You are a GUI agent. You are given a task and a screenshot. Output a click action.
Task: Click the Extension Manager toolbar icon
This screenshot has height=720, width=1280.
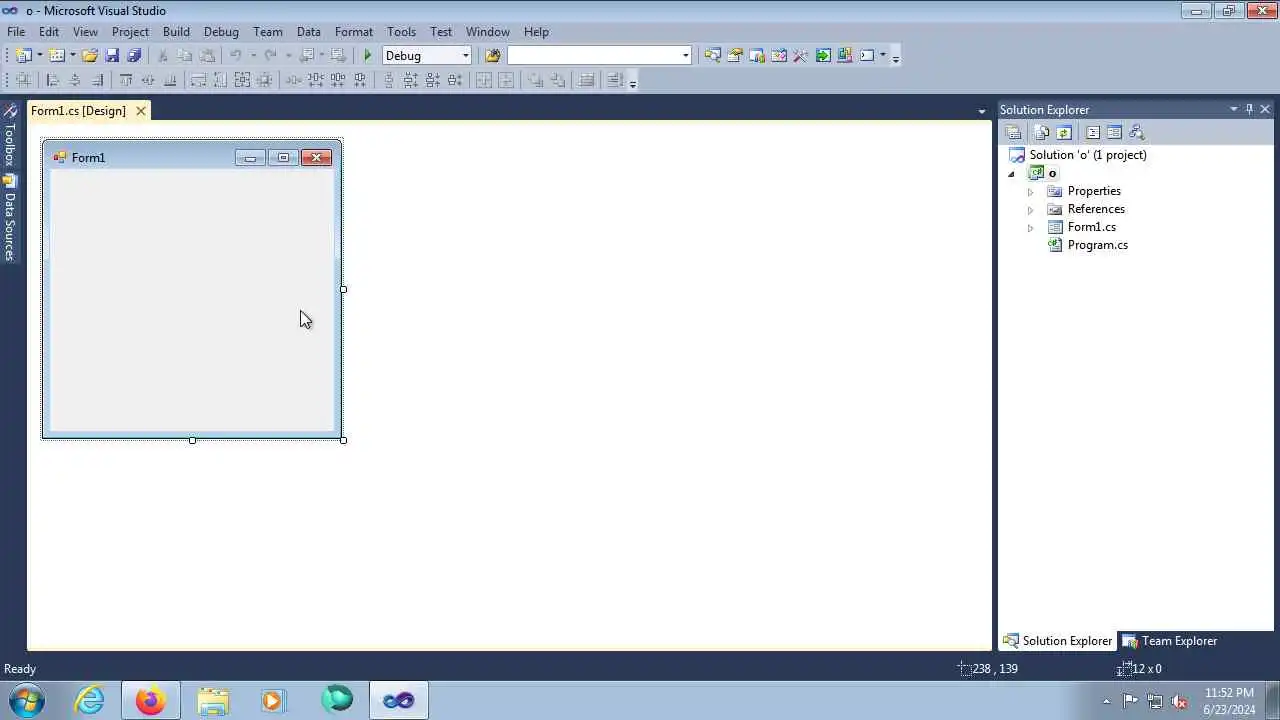click(845, 56)
